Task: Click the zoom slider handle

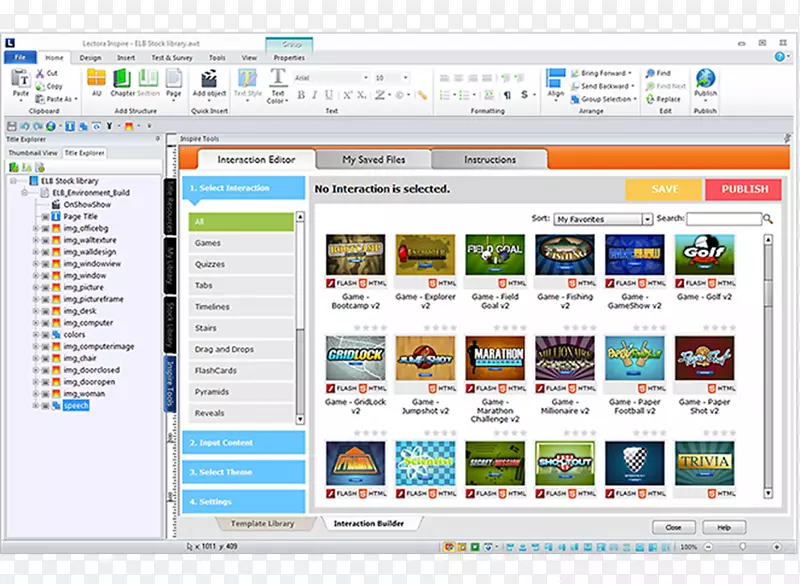Action: pos(743,546)
